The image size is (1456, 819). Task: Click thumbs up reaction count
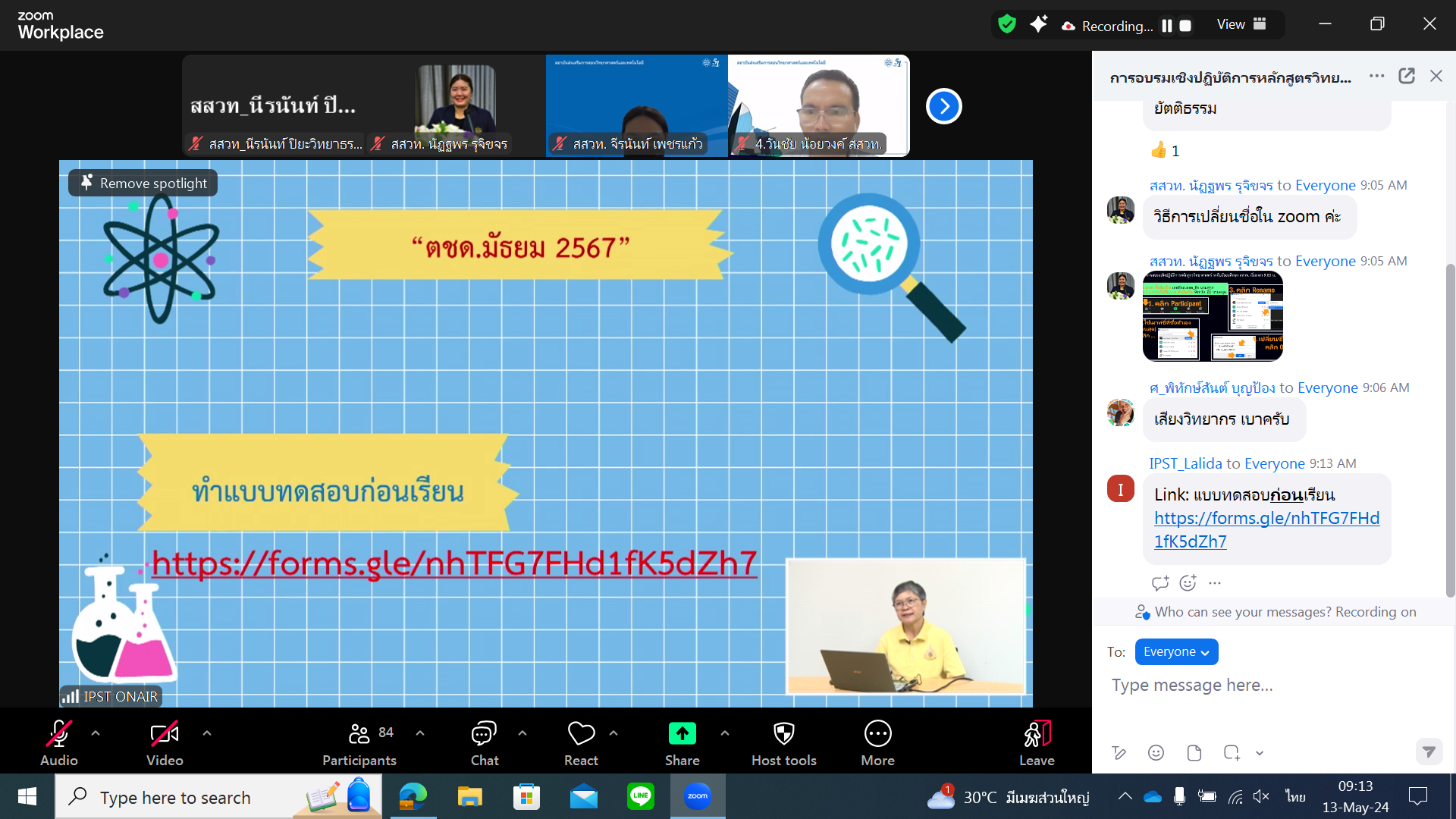point(1166,150)
